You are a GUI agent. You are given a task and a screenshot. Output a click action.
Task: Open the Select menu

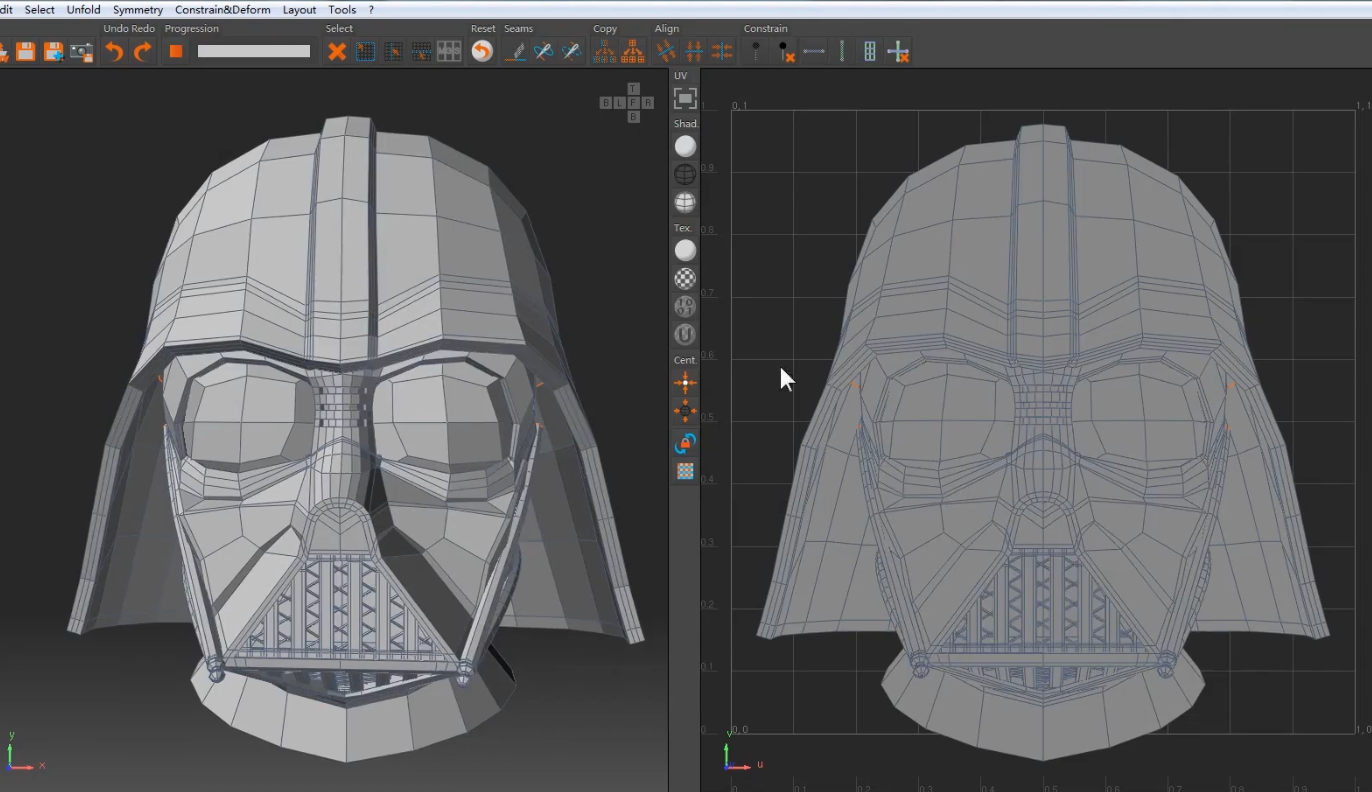40,10
